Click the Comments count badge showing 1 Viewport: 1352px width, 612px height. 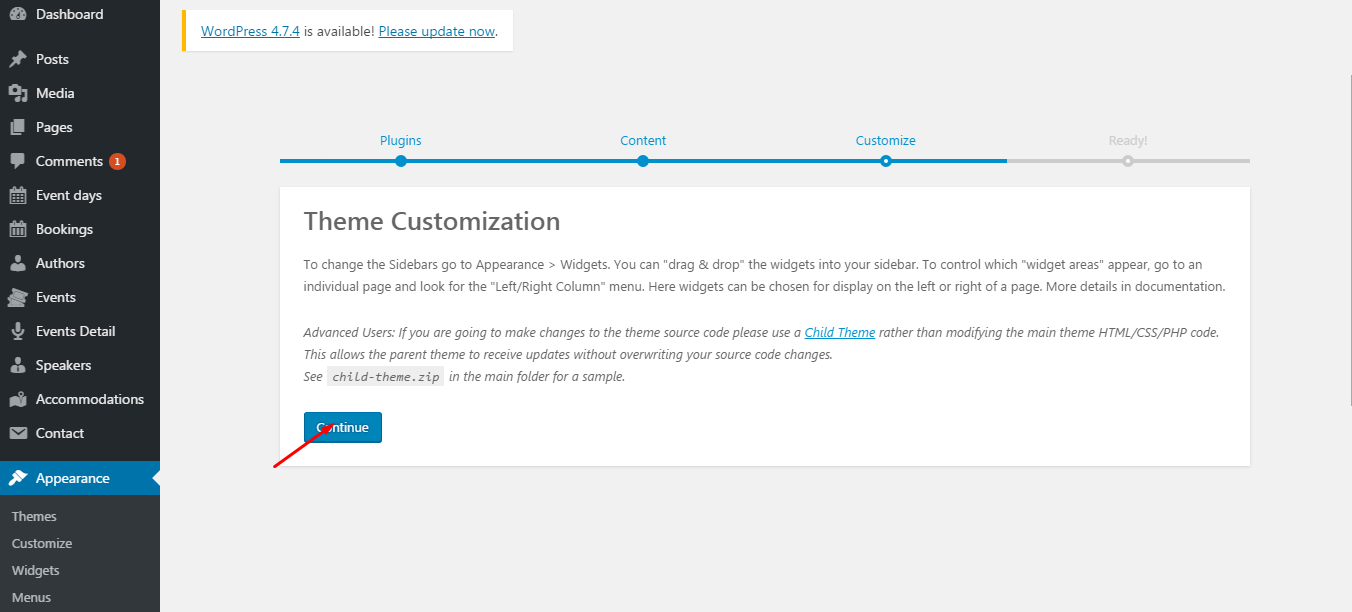(x=117, y=161)
